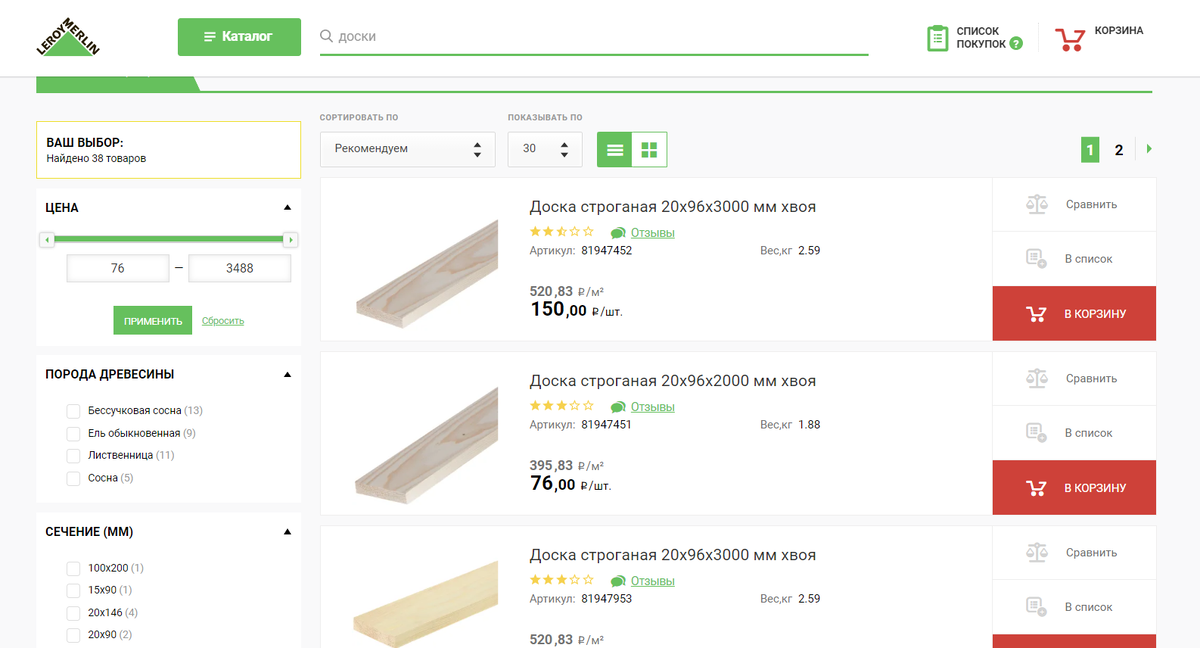Click reviews speech bubble icon for article 81947953

(x=618, y=581)
